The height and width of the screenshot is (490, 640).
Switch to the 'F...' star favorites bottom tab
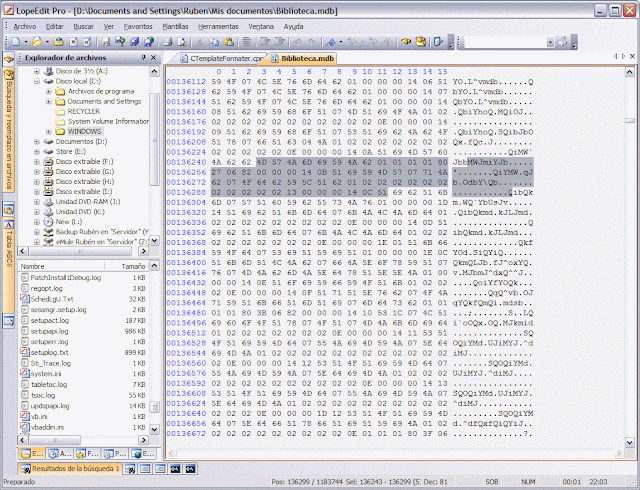[x=87, y=454]
